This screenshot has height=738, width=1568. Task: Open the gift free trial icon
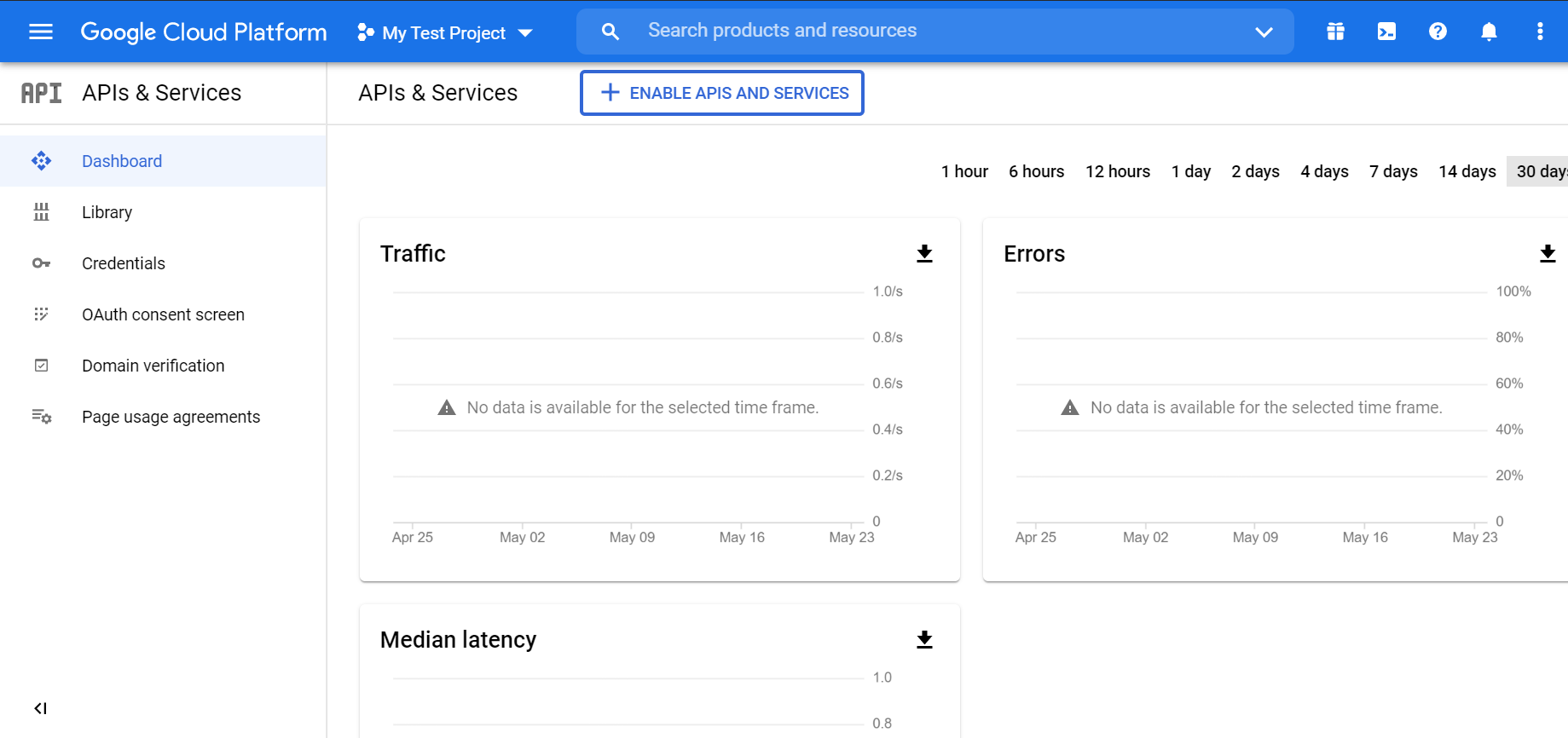pyautogui.click(x=1335, y=32)
